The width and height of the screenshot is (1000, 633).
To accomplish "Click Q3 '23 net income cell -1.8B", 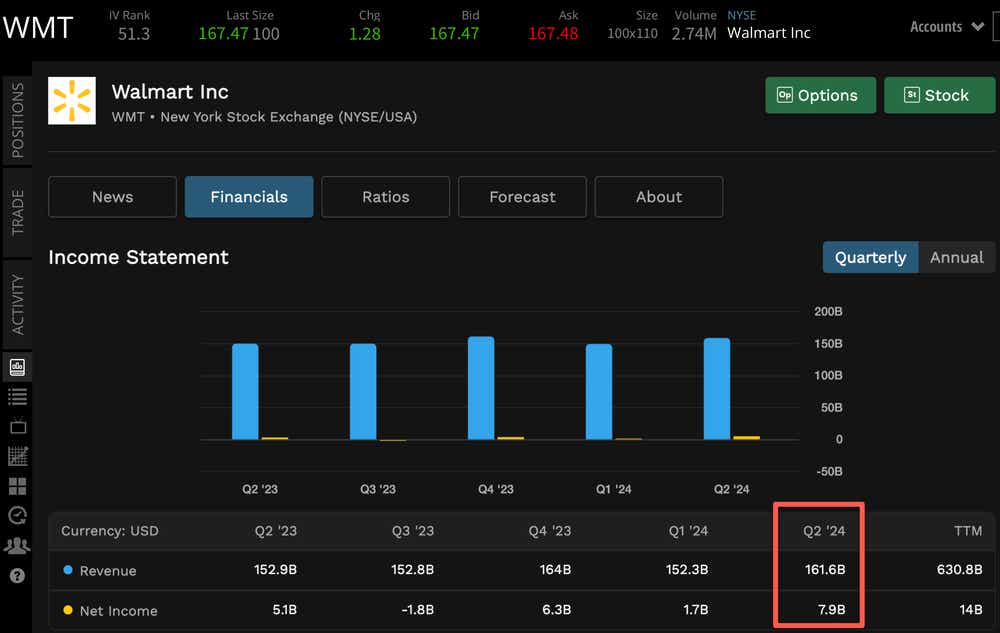I will click(x=418, y=609).
